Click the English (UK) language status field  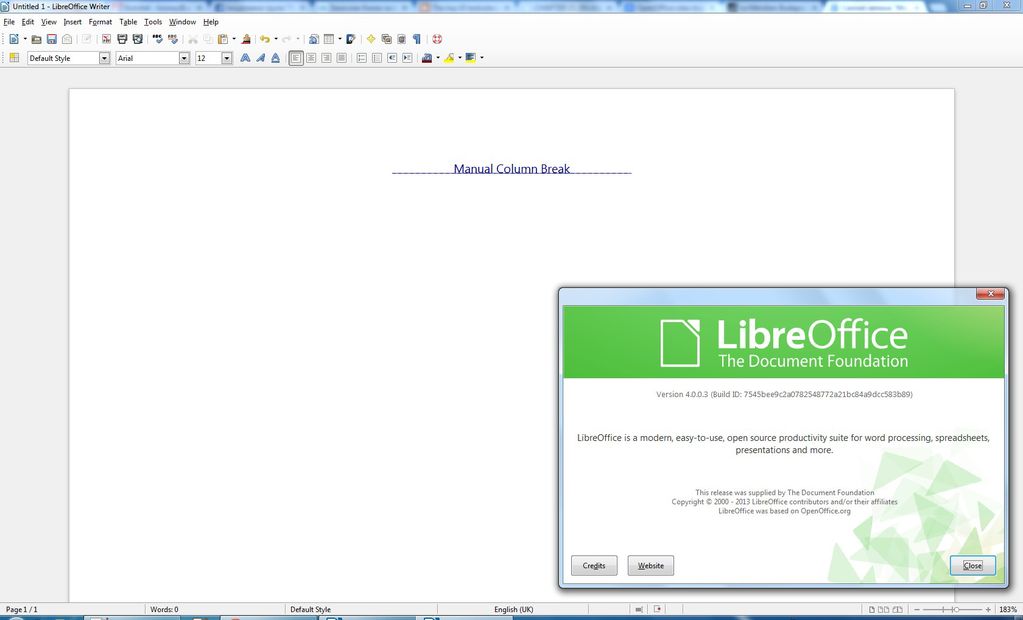point(513,610)
